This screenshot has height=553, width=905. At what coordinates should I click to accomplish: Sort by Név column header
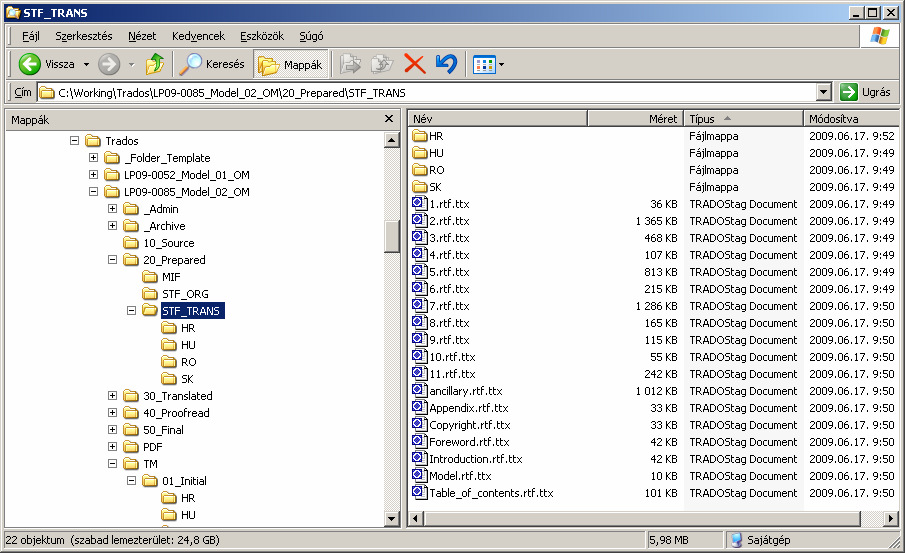pyautogui.click(x=498, y=118)
